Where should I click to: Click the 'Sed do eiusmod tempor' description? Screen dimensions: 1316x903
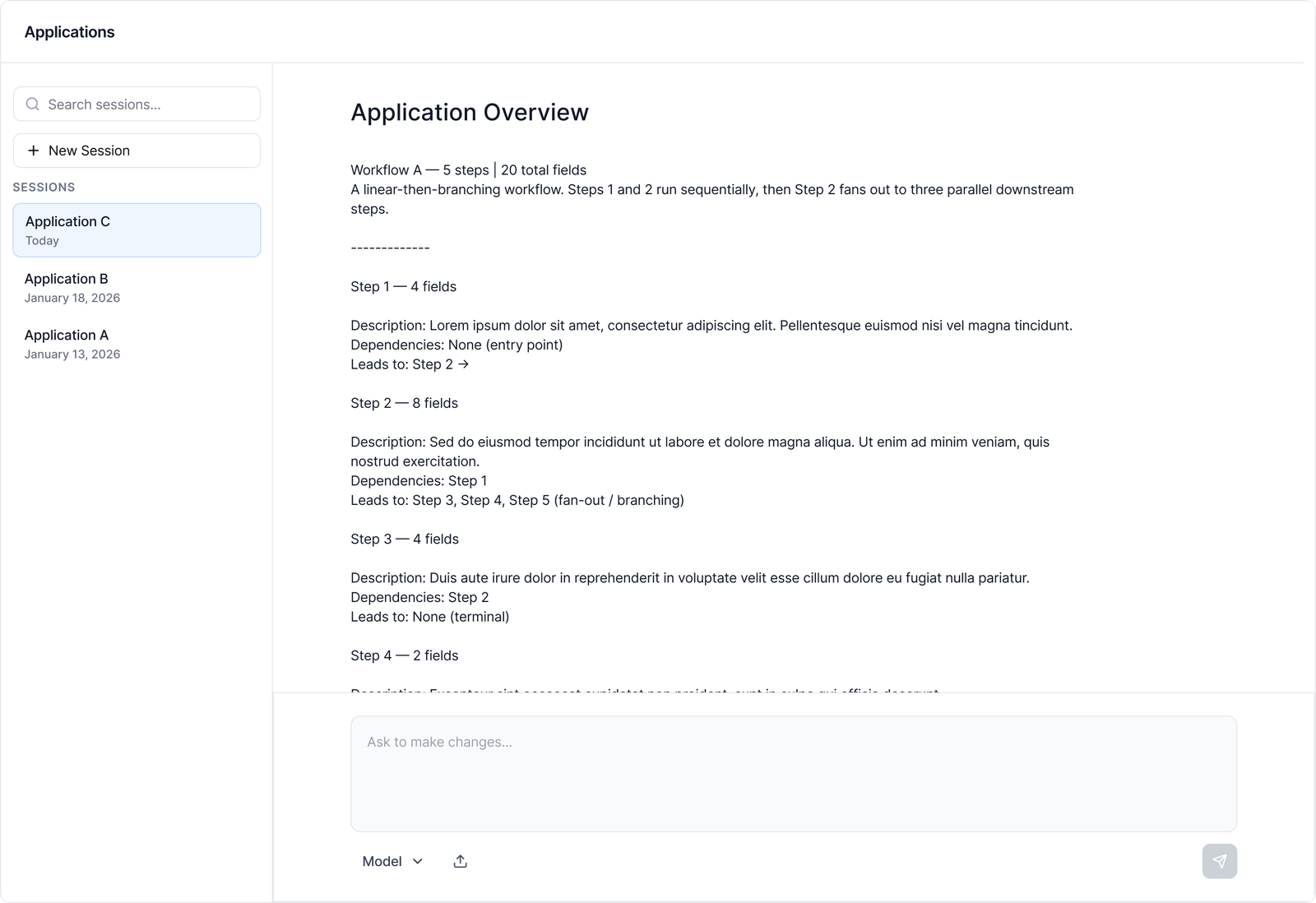(x=700, y=451)
